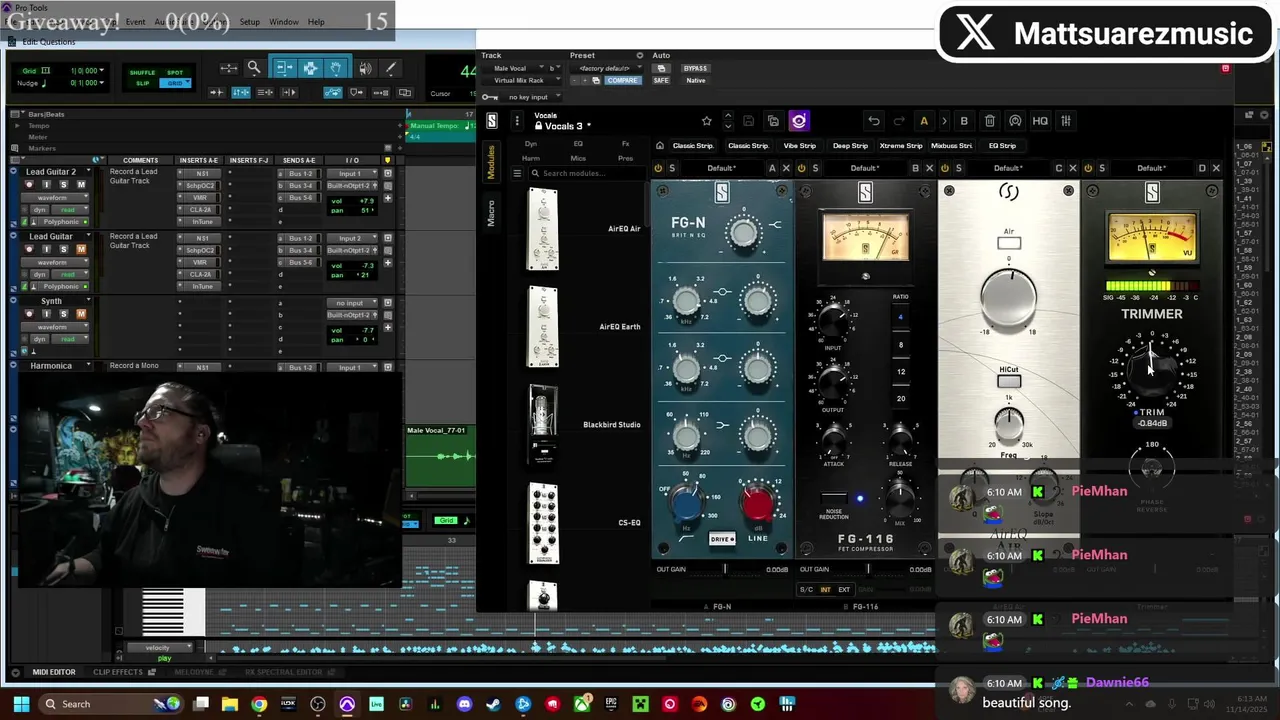The width and height of the screenshot is (1280, 720).
Task: Switch to the Clip Effects tab
Action: click(118, 672)
